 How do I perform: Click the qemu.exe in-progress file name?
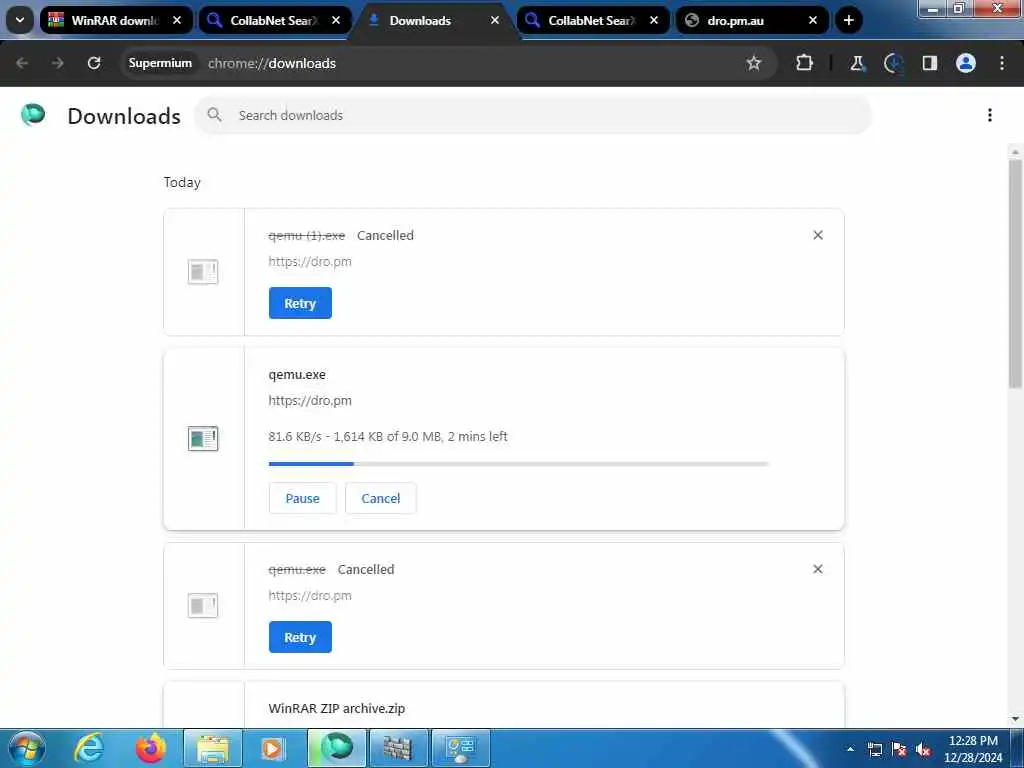[x=296, y=374]
